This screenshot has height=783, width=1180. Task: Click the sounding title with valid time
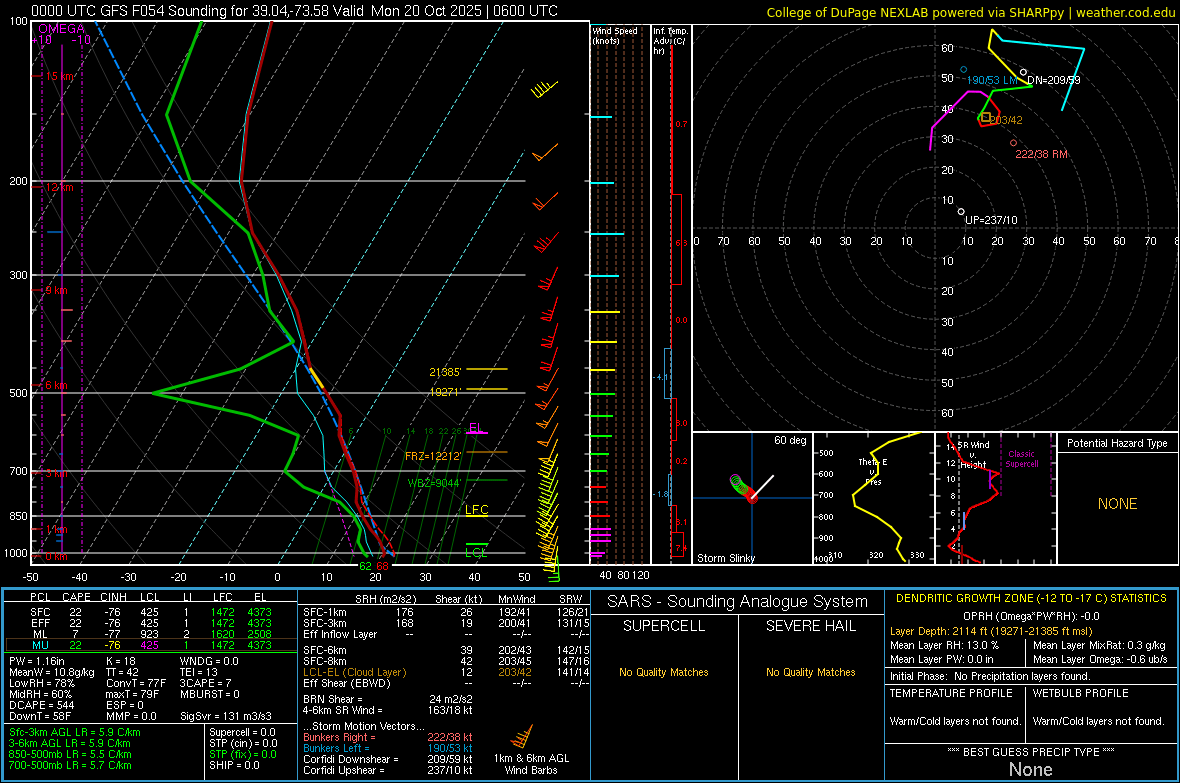(x=294, y=11)
